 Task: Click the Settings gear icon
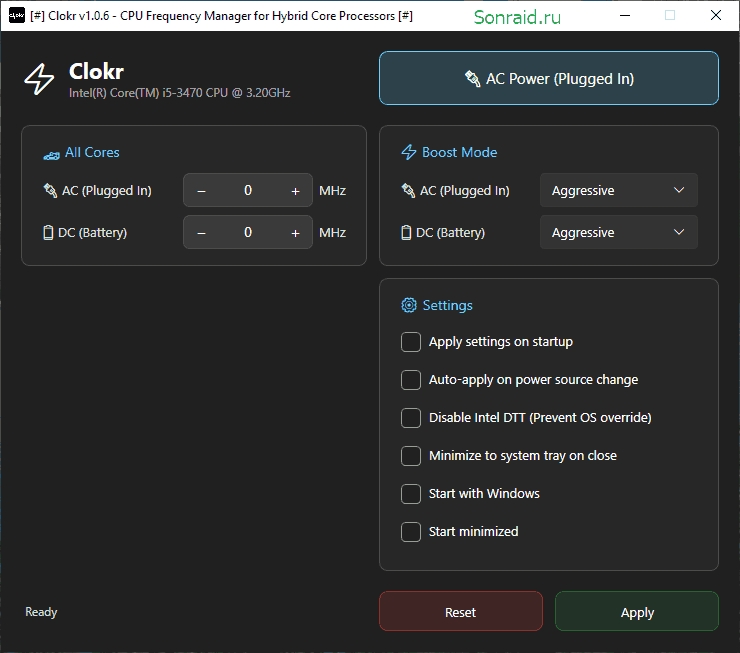(409, 305)
